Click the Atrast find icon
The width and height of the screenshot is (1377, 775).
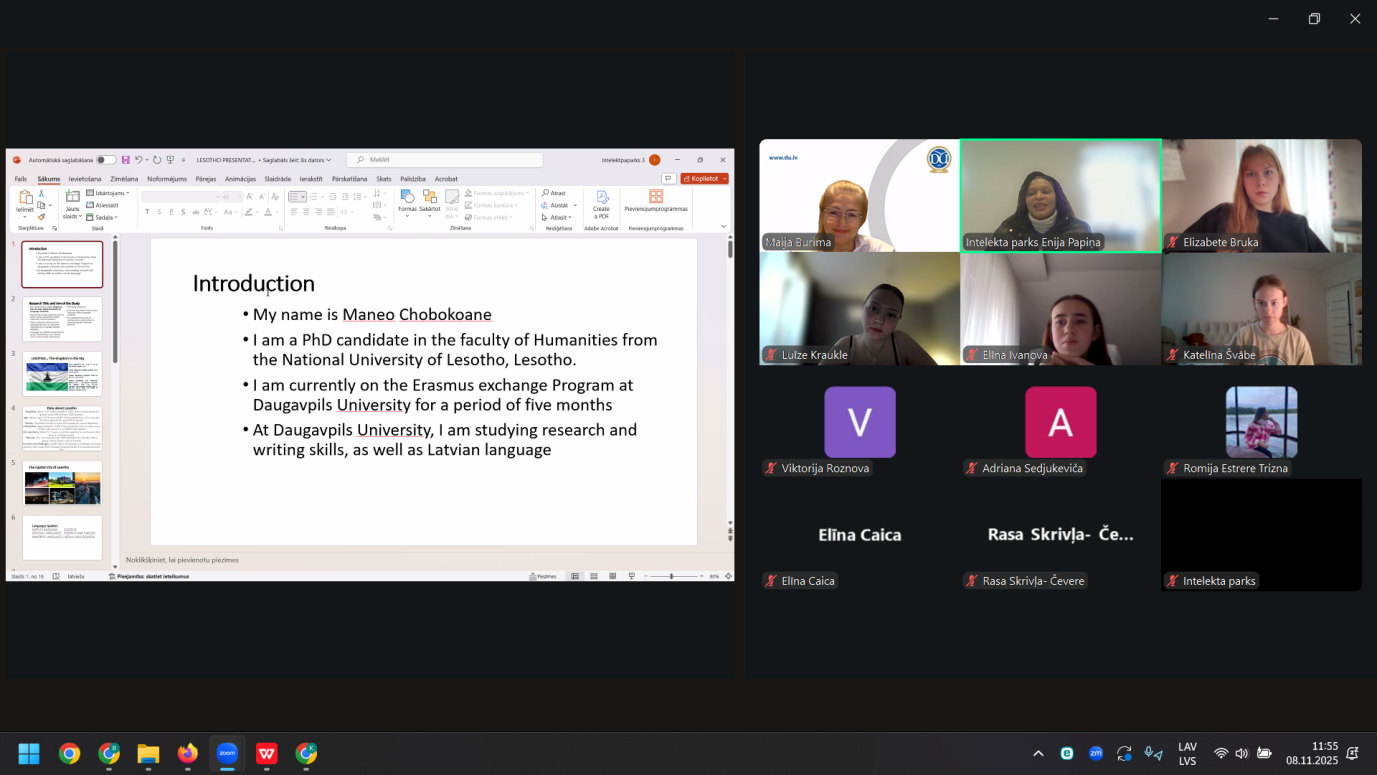[x=556, y=193]
